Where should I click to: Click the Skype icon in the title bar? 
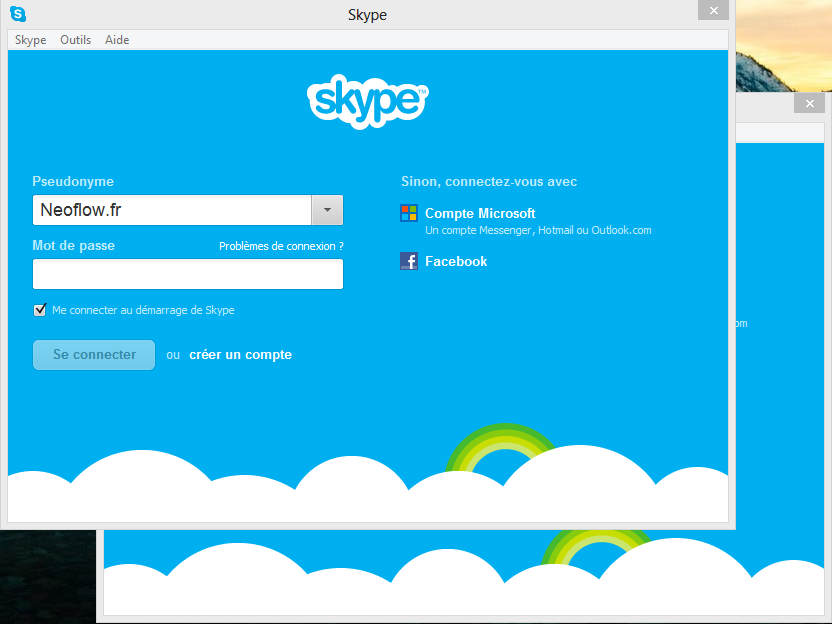(x=18, y=14)
